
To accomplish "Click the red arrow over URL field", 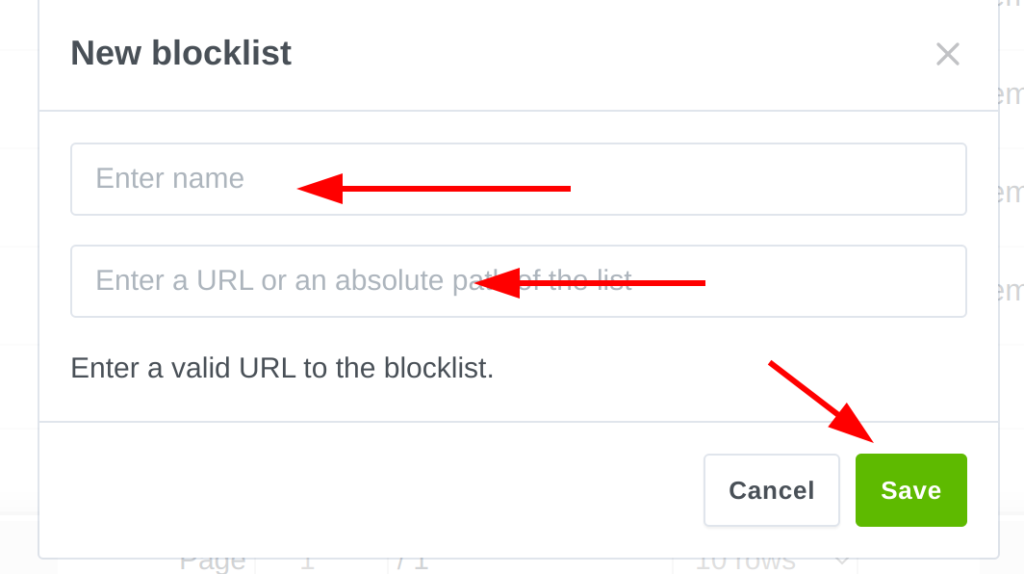I will 592,284.
